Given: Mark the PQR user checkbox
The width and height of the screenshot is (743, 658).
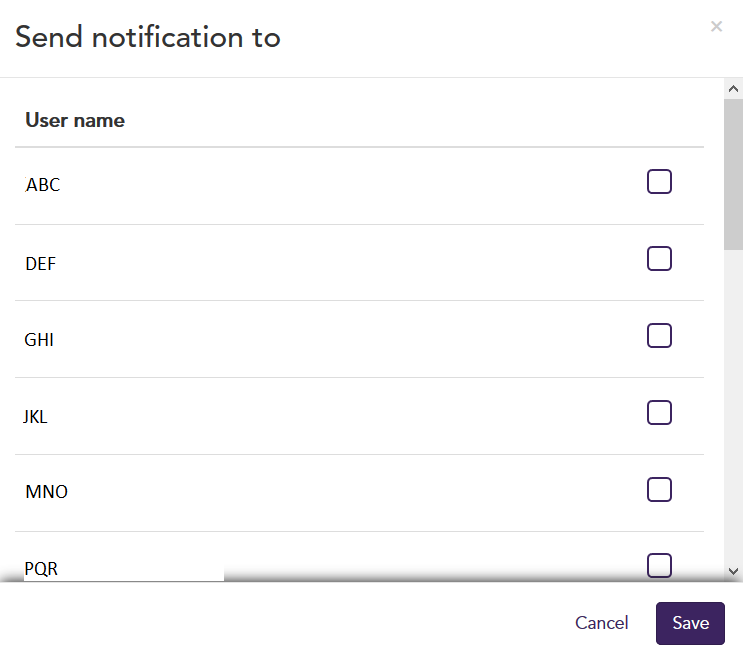Looking at the screenshot, I should click(659, 565).
